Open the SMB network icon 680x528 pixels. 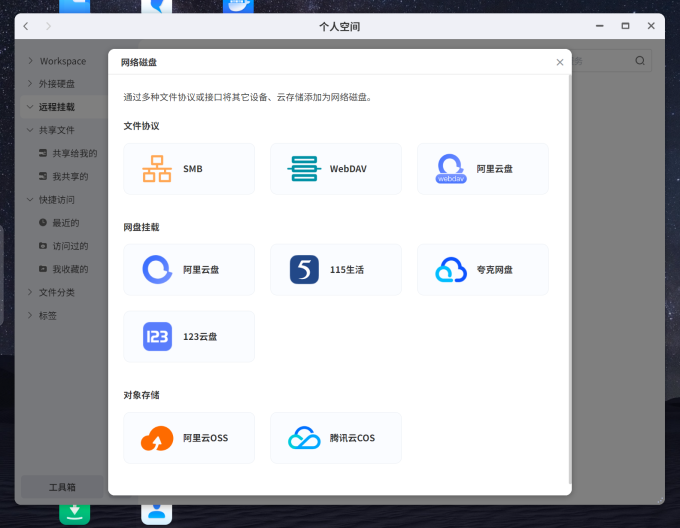pos(157,169)
